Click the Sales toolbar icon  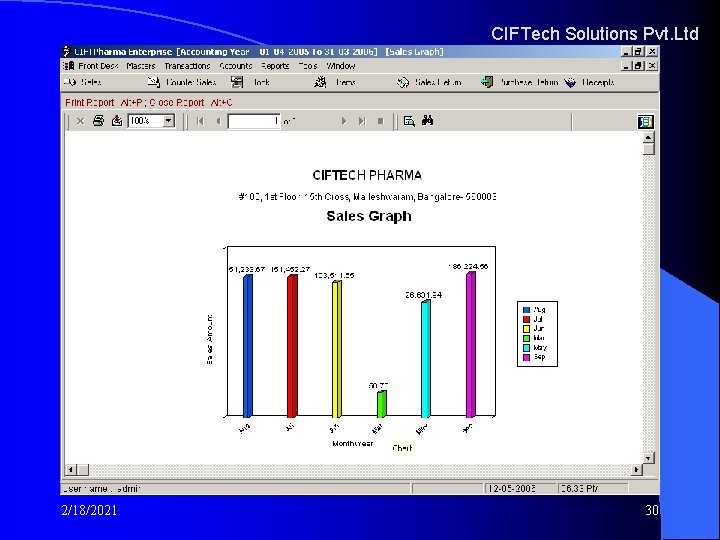coord(70,83)
